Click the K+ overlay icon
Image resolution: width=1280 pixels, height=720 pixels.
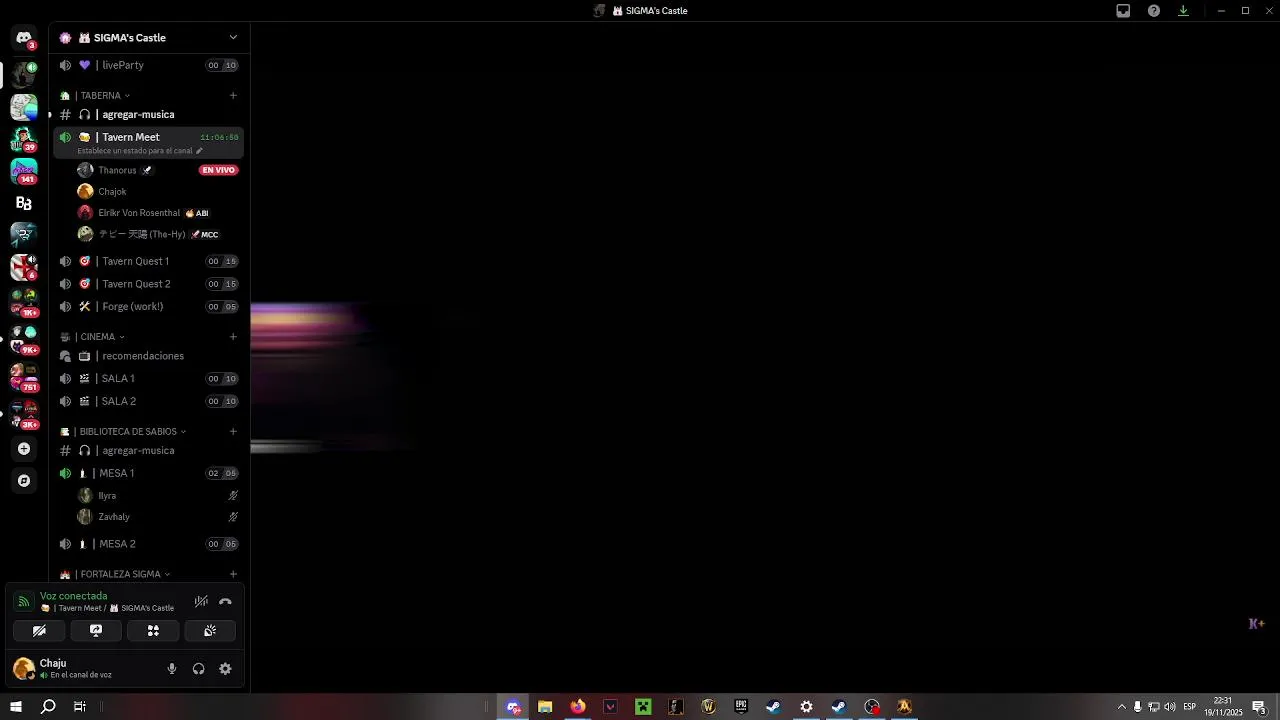tap(1257, 624)
